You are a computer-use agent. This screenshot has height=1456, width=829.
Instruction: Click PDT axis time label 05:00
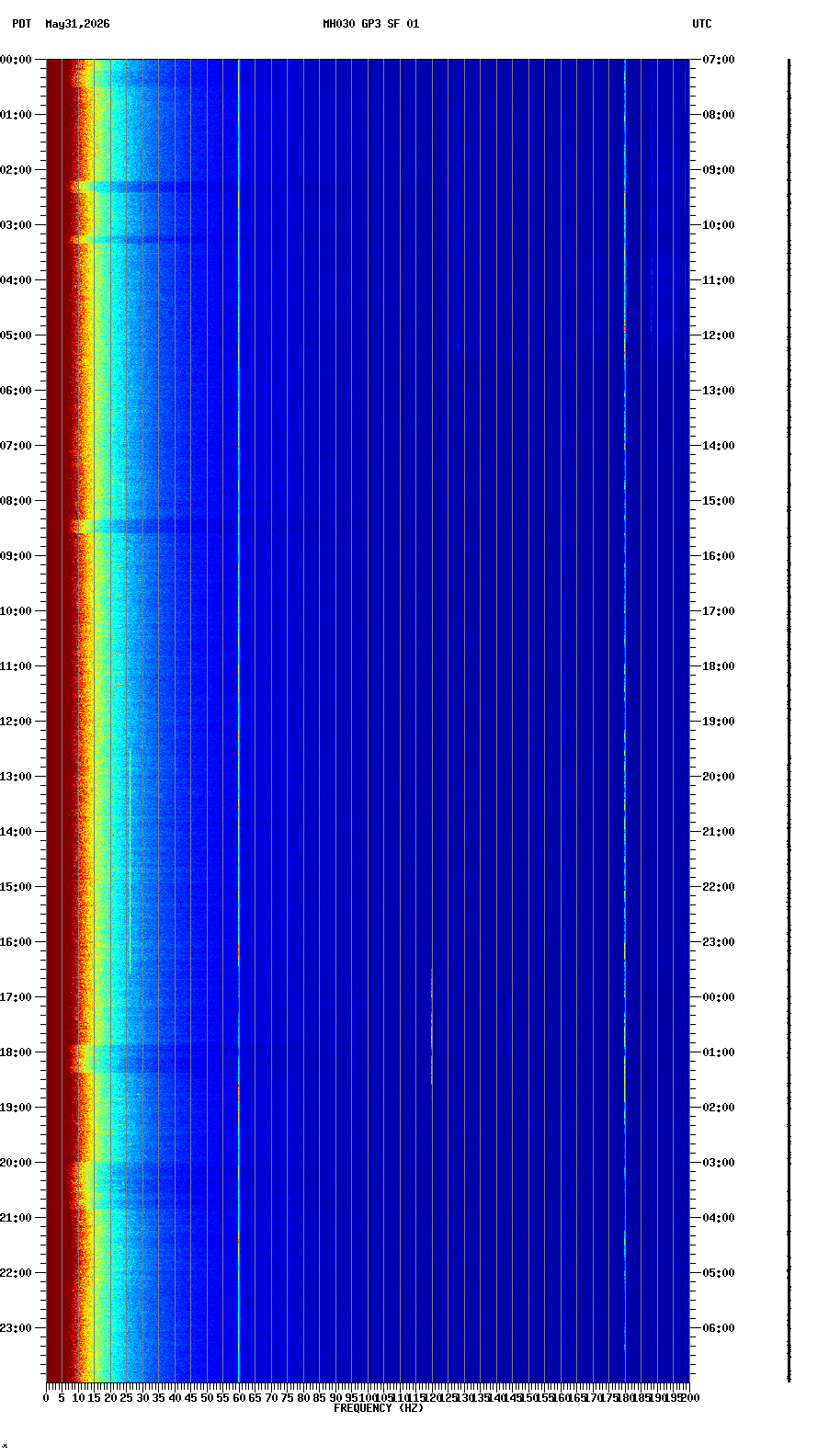(x=16, y=336)
